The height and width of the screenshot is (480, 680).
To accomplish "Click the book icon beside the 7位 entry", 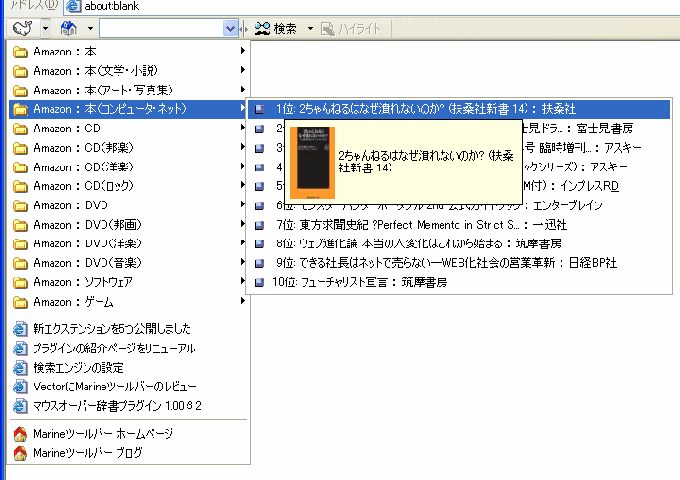I will pyautogui.click(x=259, y=225).
